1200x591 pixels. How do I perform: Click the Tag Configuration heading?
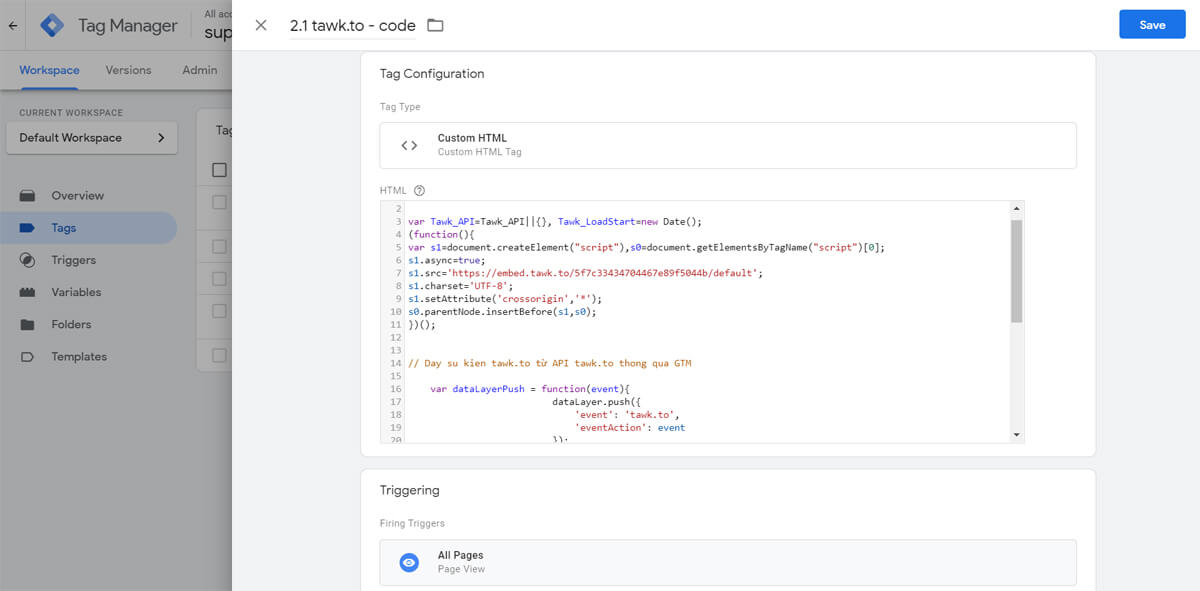click(432, 74)
